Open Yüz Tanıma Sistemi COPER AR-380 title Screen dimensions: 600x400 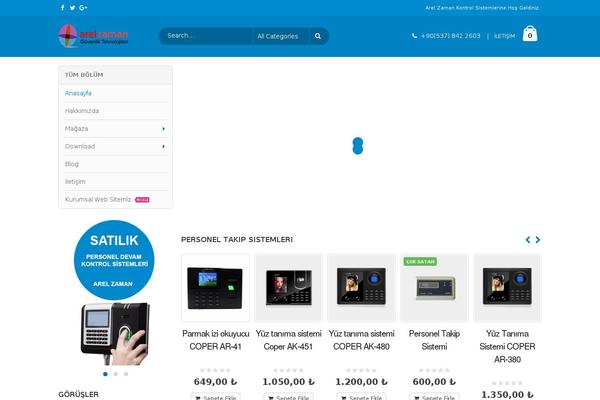[x=507, y=346]
